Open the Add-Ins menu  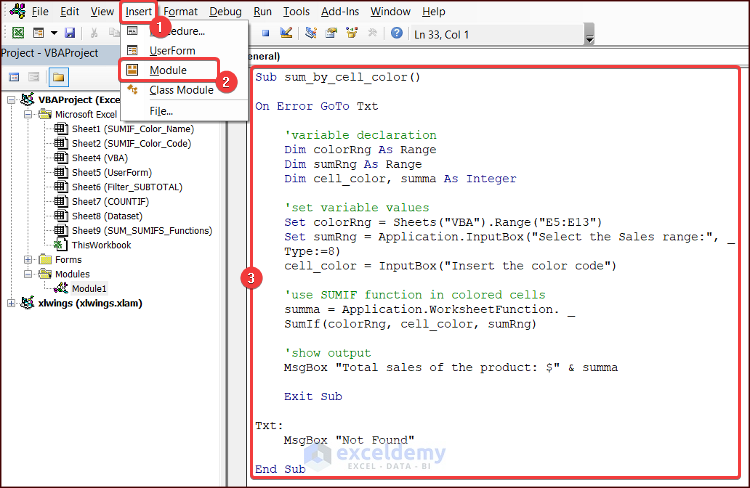tap(340, 11)
